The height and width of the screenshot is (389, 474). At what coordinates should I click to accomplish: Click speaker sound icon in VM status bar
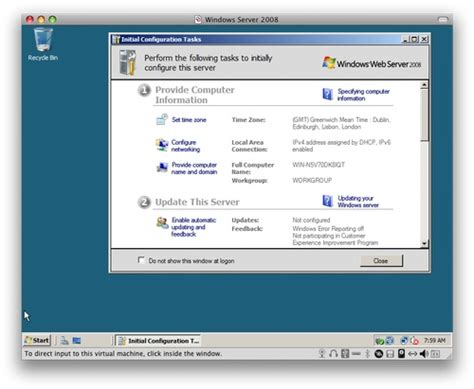click(x=424, y=353)
